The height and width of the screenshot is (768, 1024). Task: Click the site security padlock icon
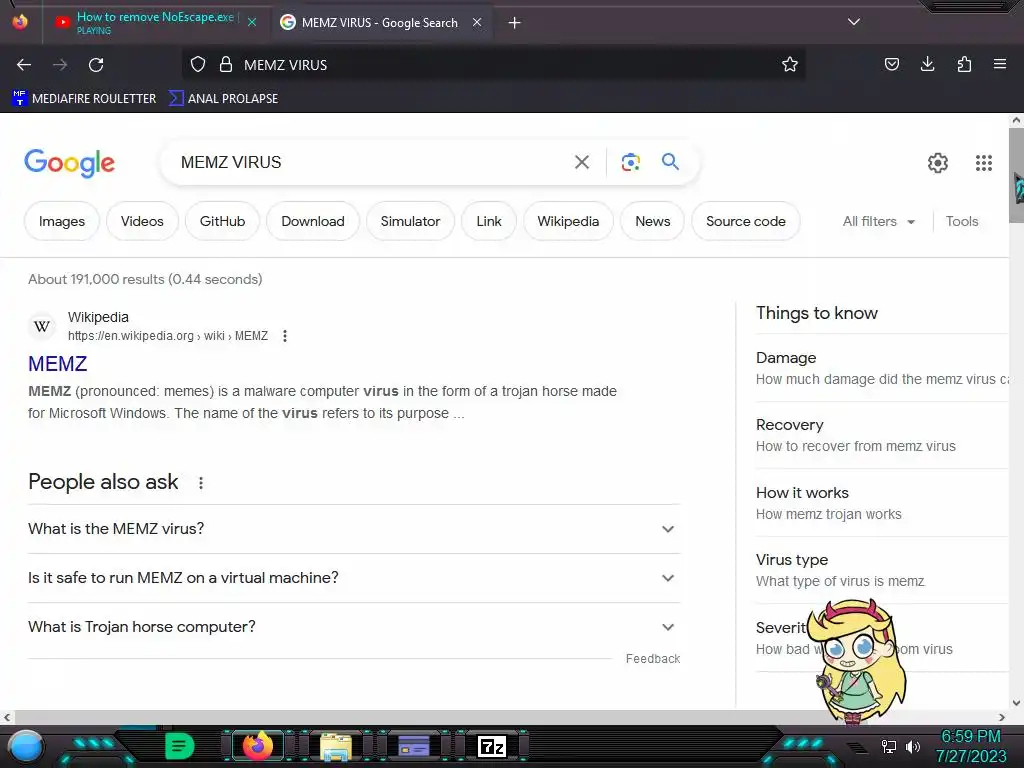(x=226, y=65)
